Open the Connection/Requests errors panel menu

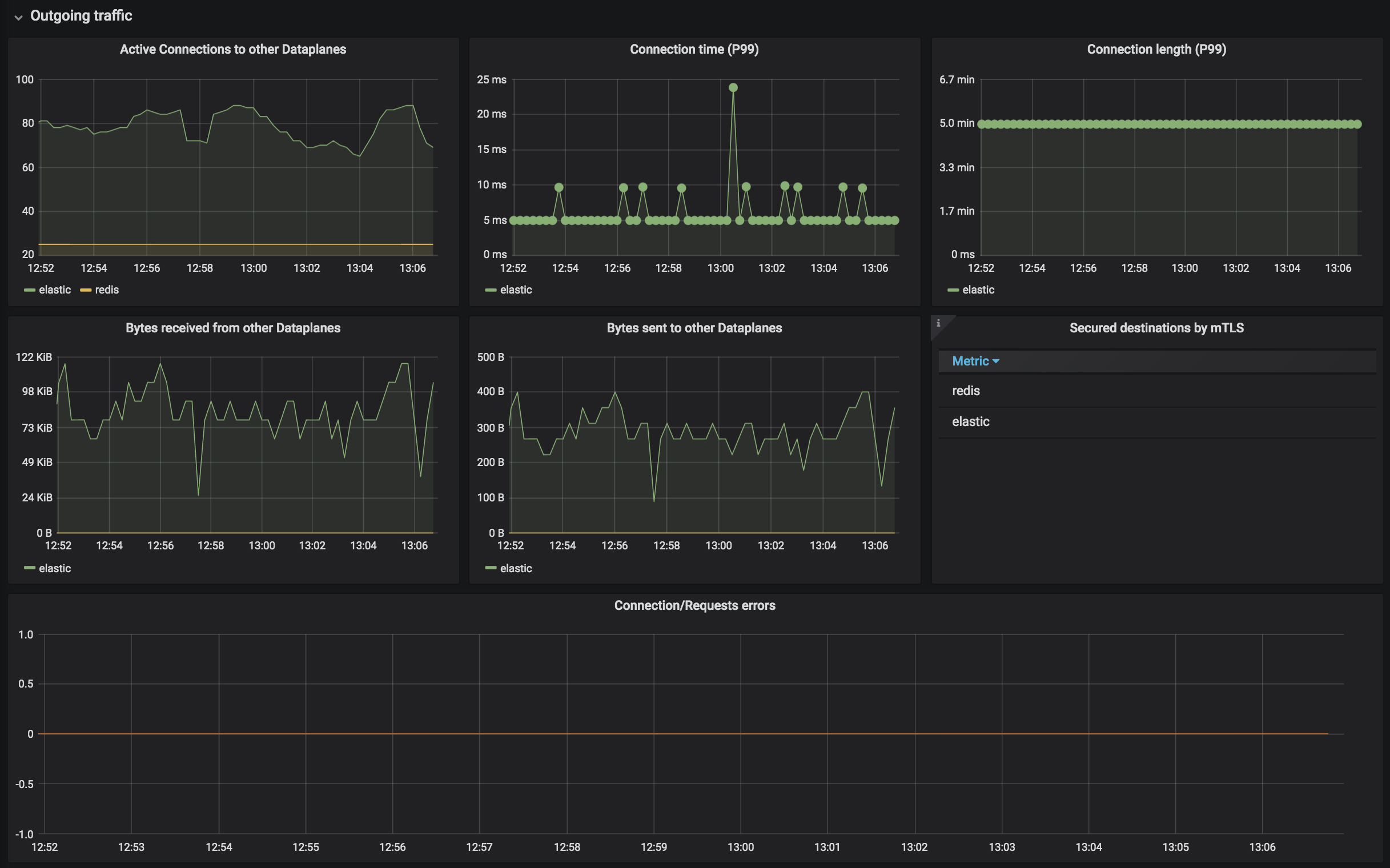point(694,605)
